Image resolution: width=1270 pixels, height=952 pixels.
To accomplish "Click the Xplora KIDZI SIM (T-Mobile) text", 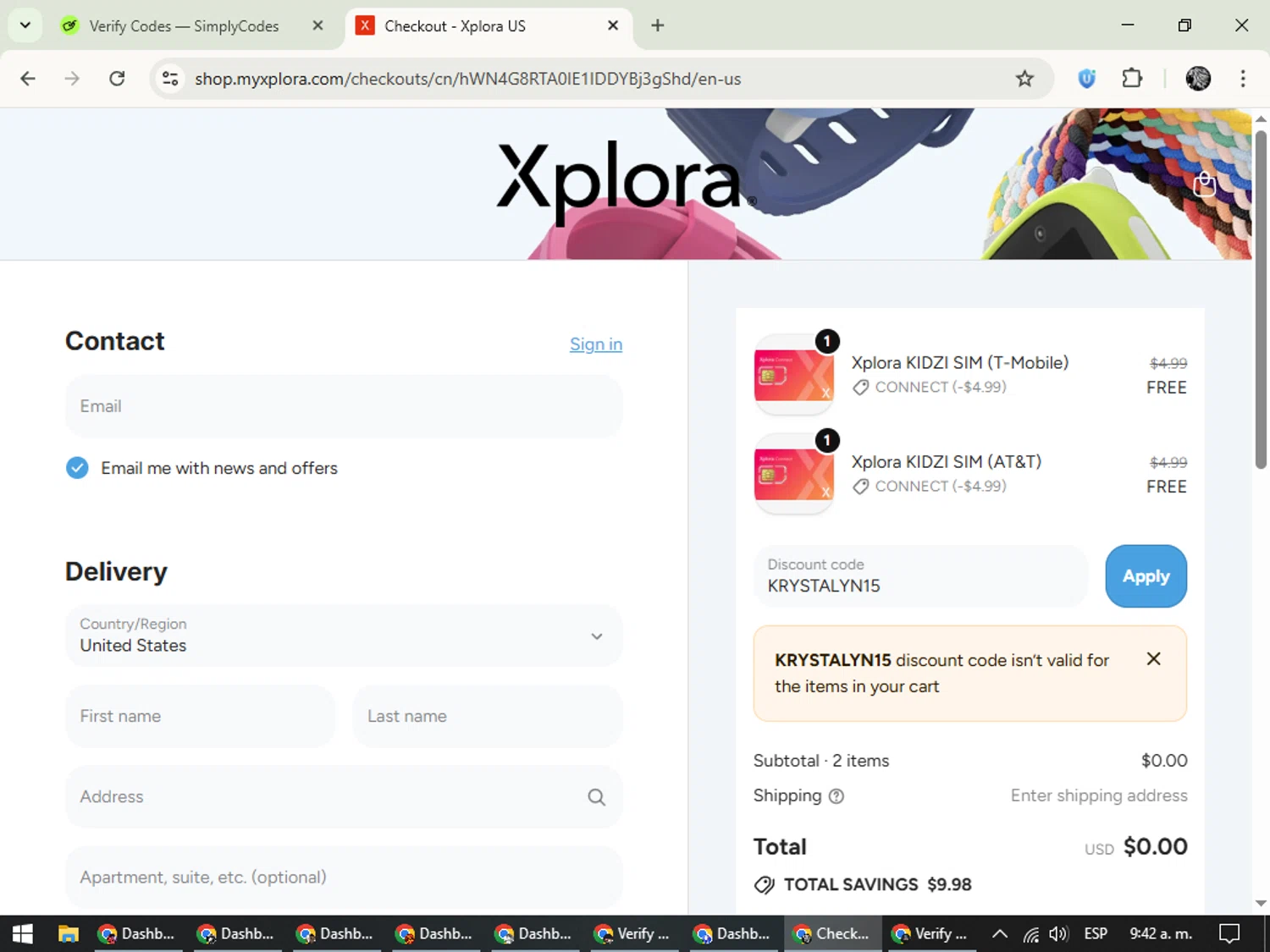I will (960, 363).
